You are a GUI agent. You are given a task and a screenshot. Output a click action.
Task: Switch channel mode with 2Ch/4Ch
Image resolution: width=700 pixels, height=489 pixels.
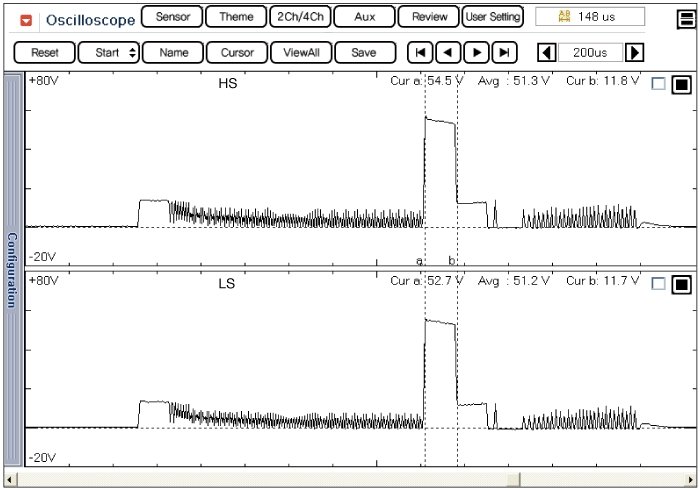click(300, 17)
